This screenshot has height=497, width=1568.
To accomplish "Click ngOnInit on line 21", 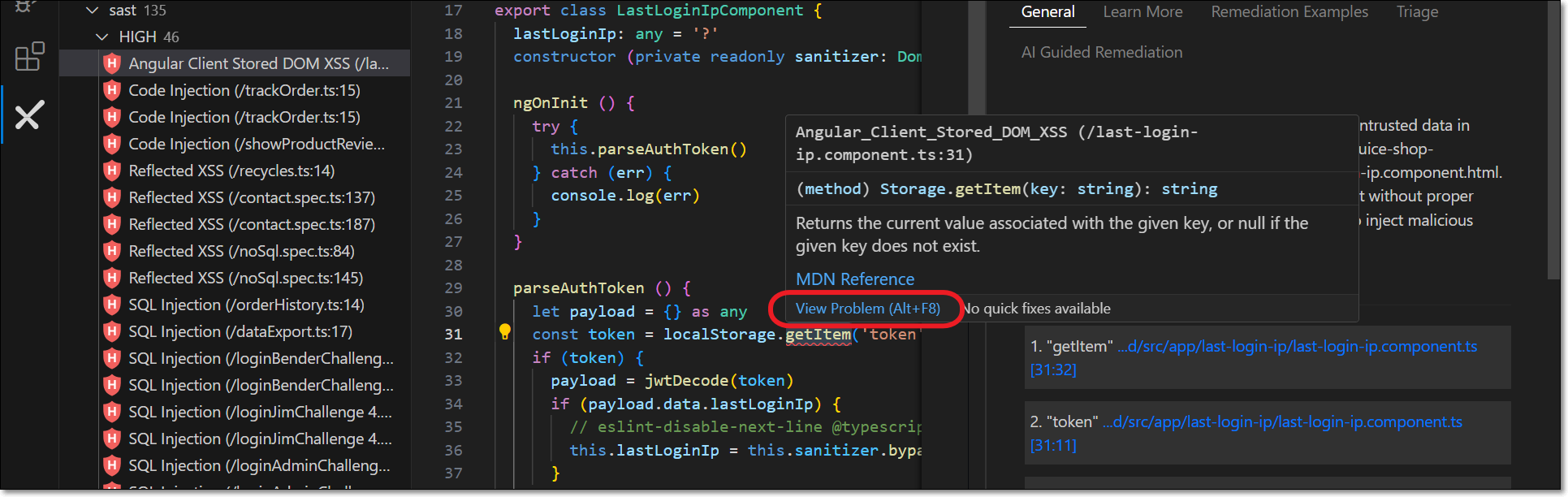I will 550,103.
